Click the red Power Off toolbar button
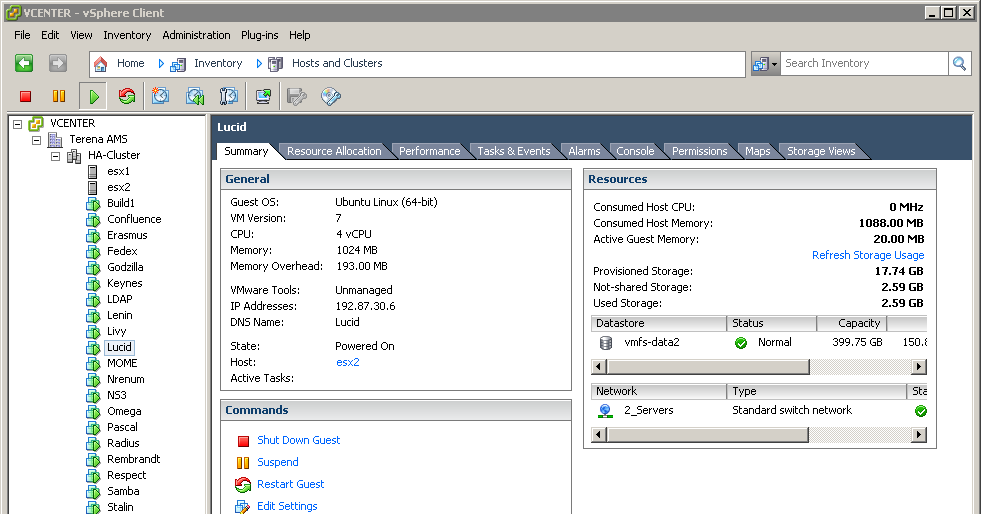 (26, 96)
